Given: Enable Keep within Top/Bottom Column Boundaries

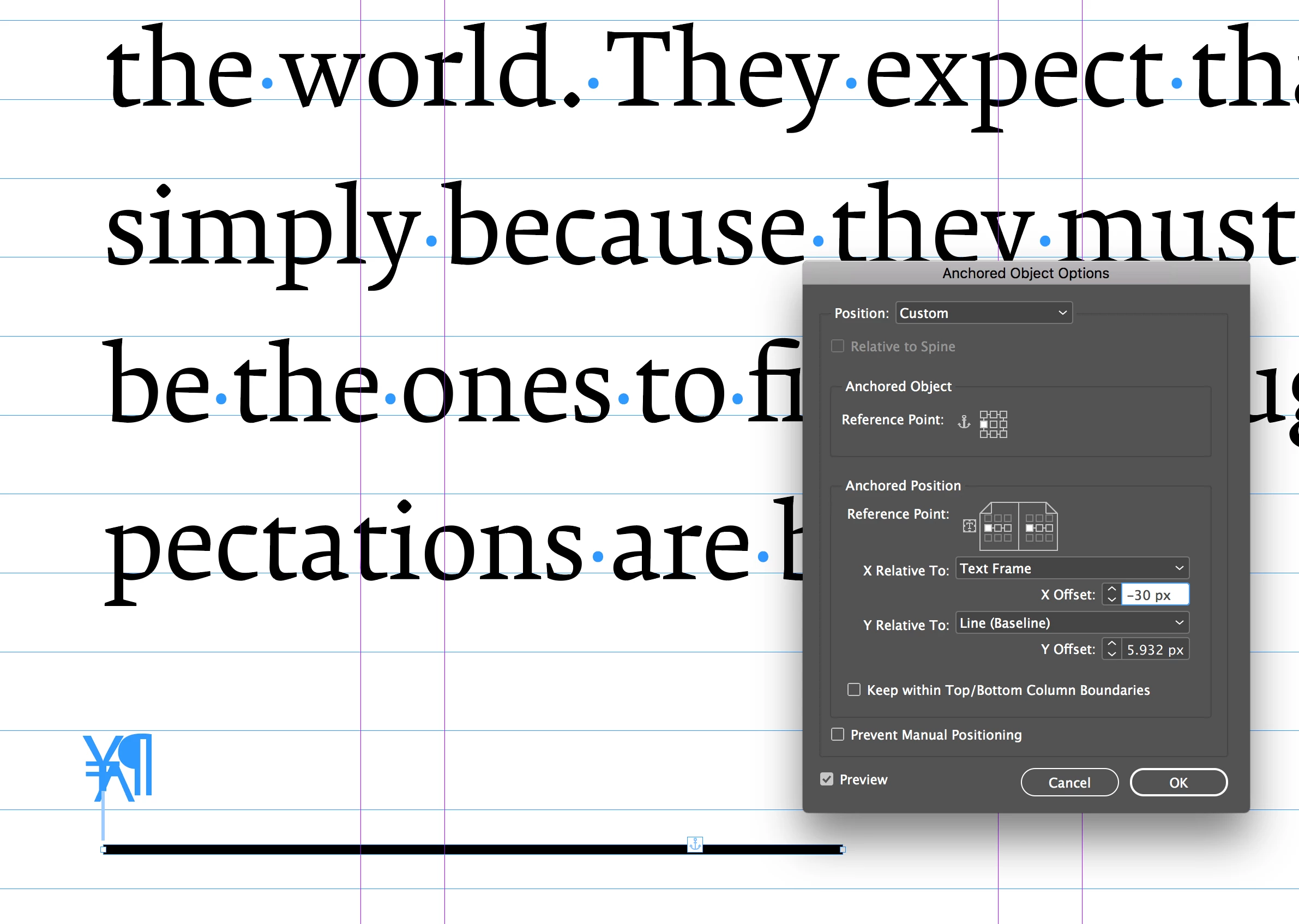Looking at the screenshot, I should [853, 689].
